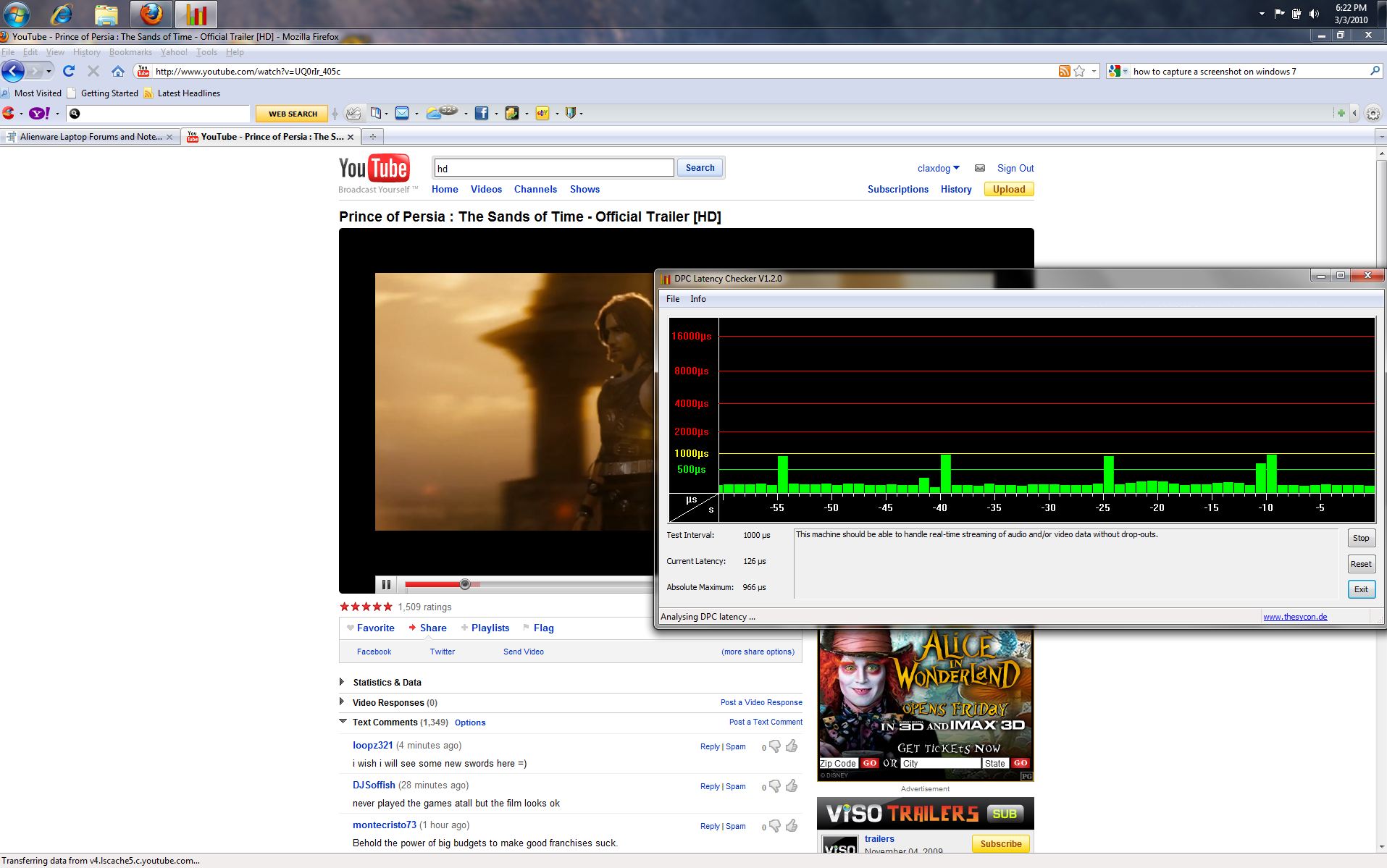Collapse the Text Comments section
This screenshot has height=868, width=1387.
point(343,721)
